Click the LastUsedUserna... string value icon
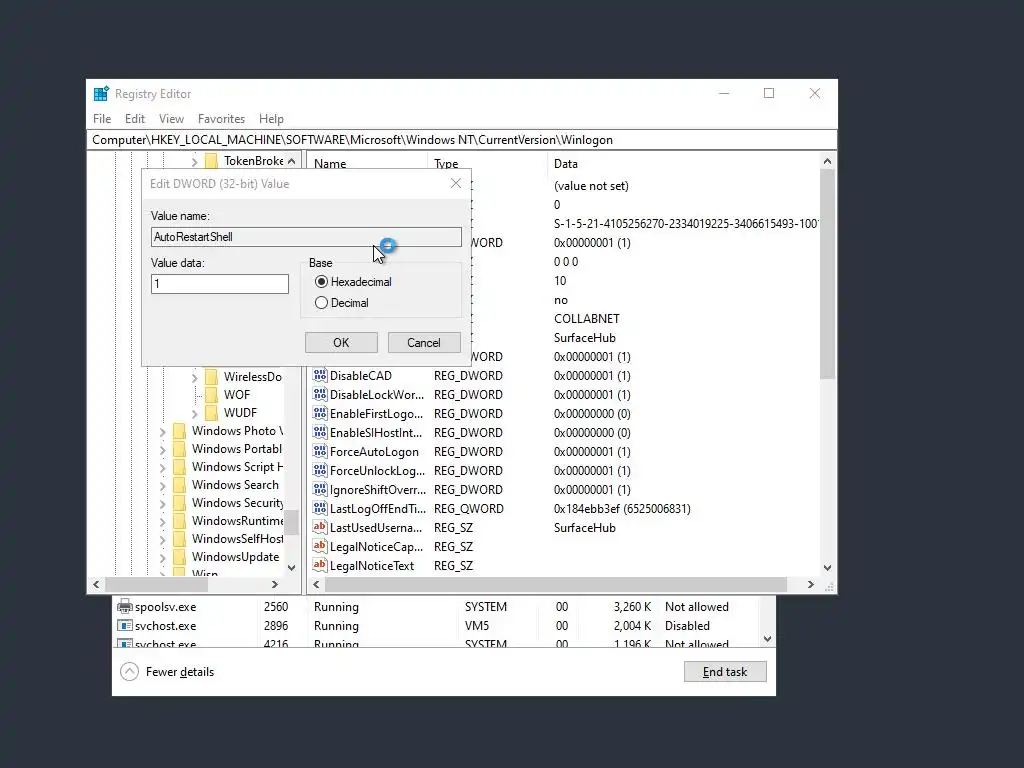1024x768 pixels. [x=319, y=527]
